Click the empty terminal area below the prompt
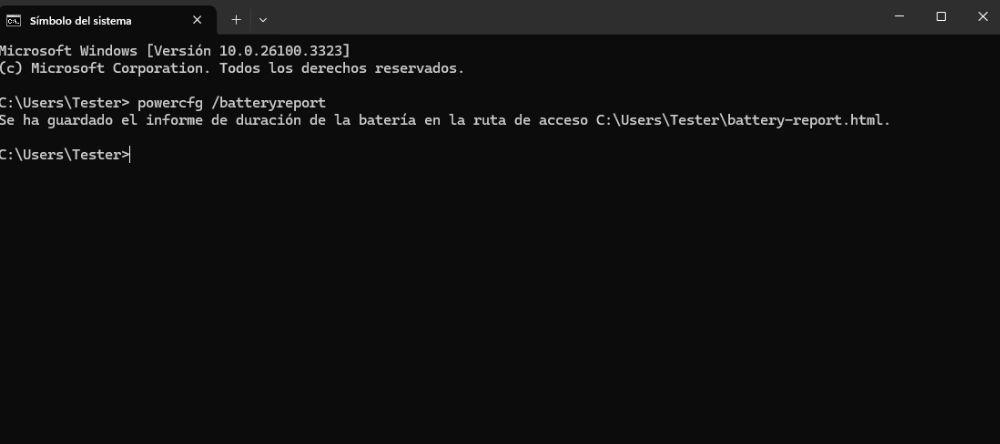Screen dimensions: 1000x444 (500, 300)
